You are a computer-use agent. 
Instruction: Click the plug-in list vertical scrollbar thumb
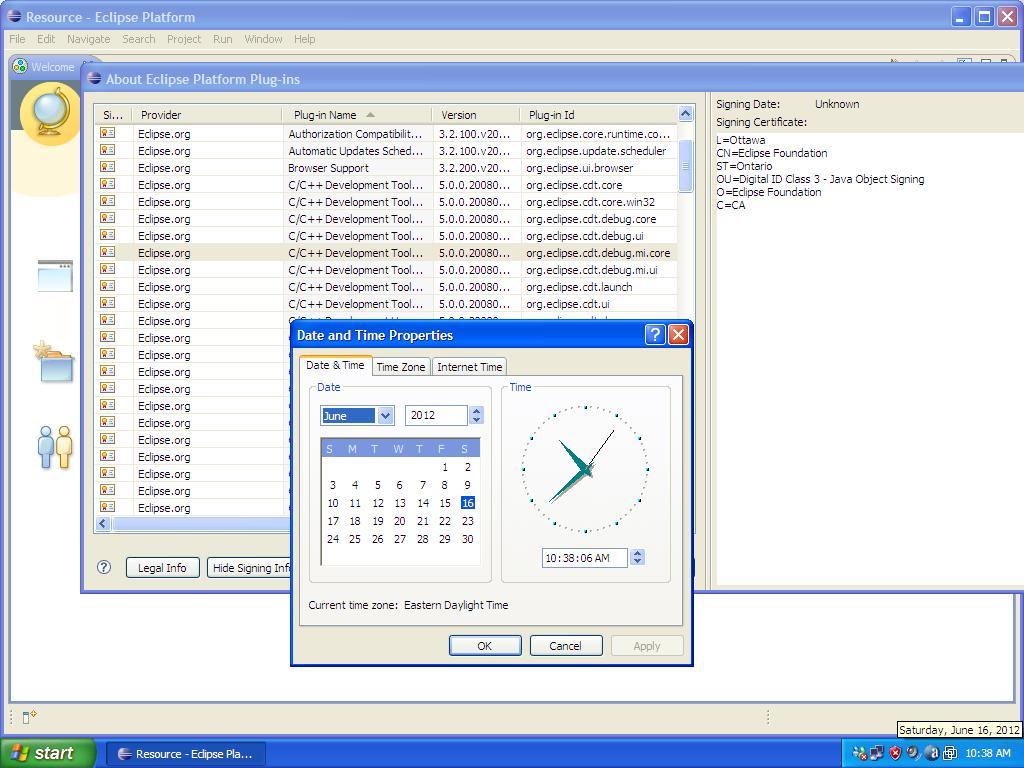pyautogui.click(x=685, y=166)
